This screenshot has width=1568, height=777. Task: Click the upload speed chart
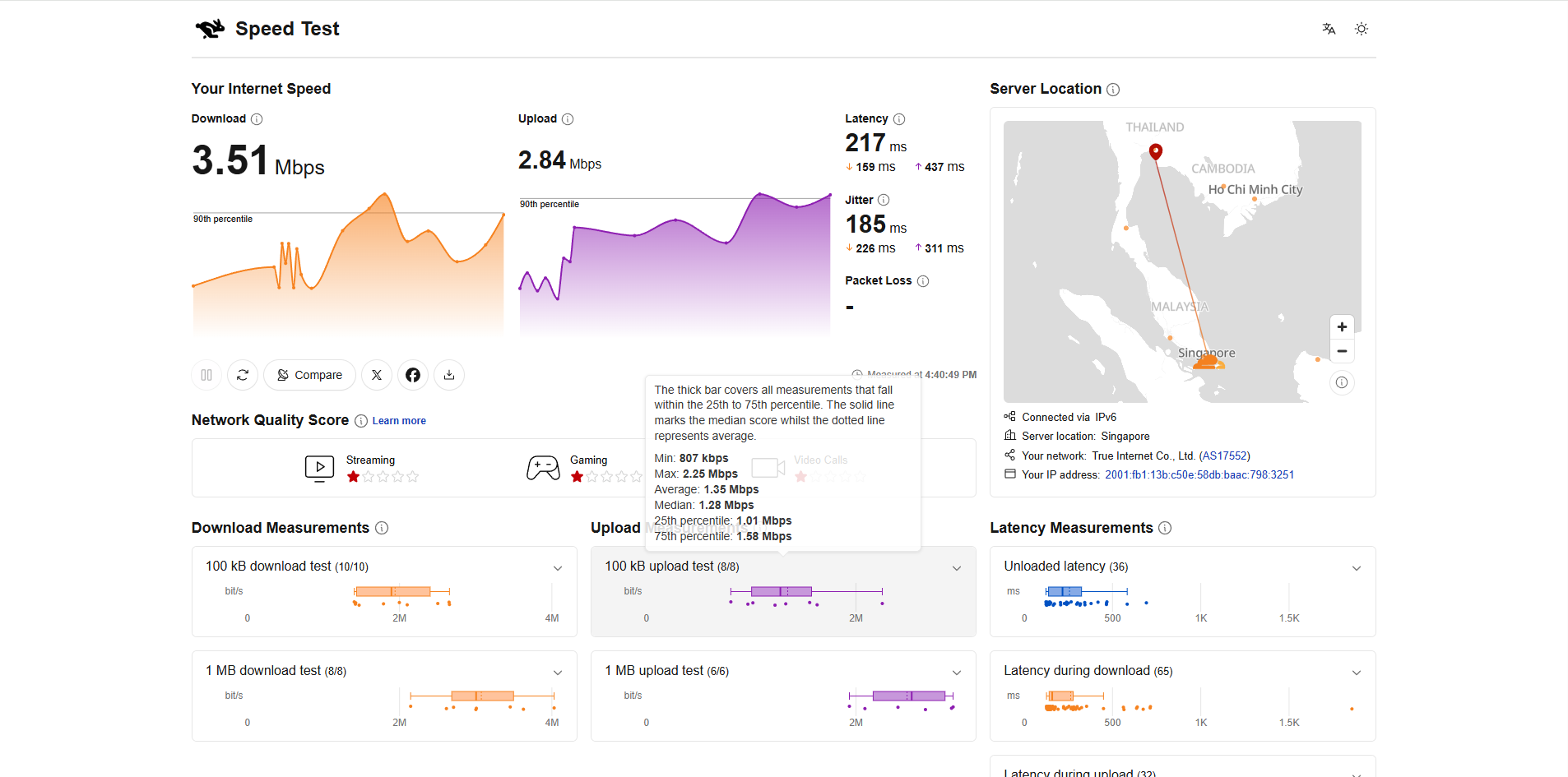[675, 263]
